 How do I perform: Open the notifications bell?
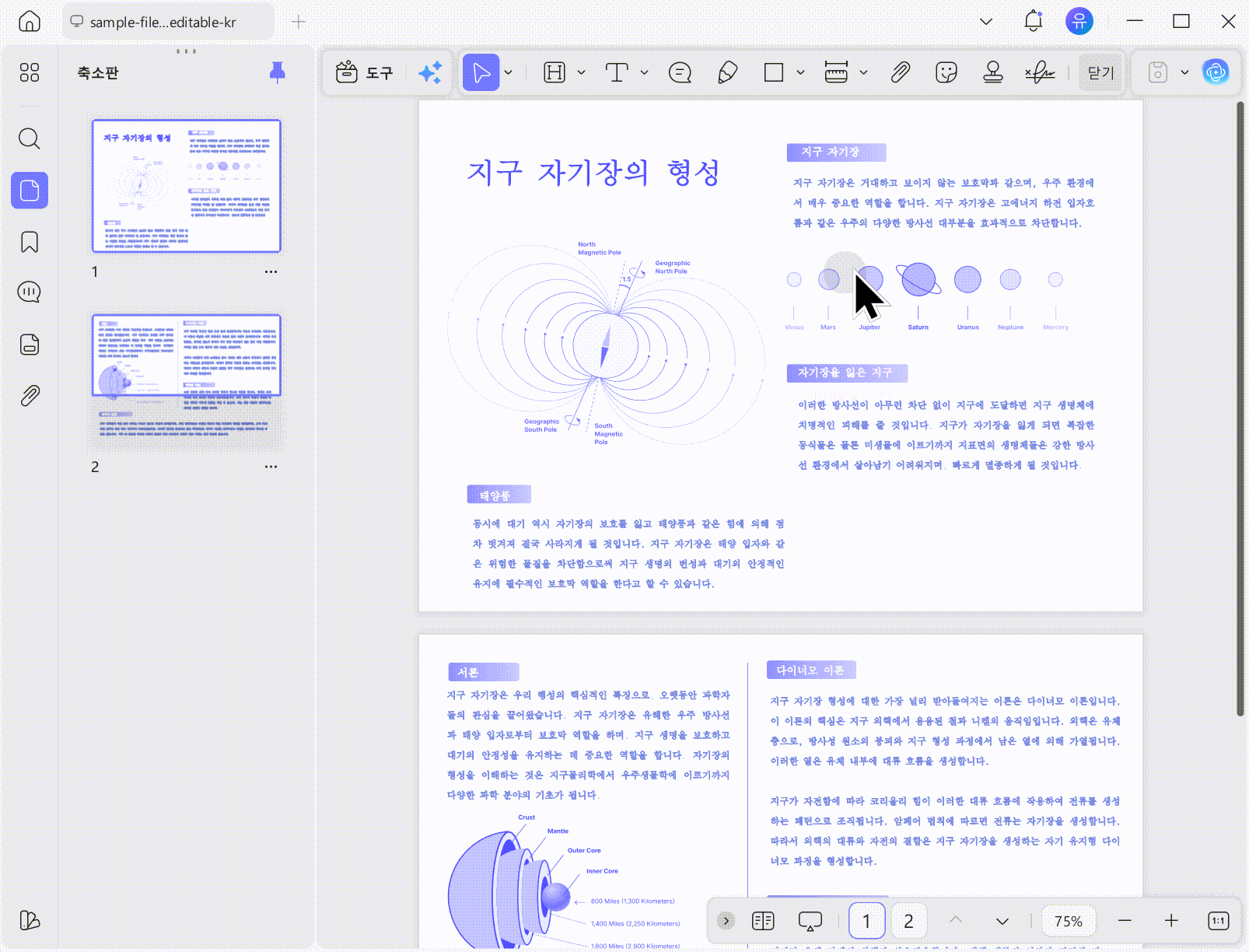[1033, 21]
